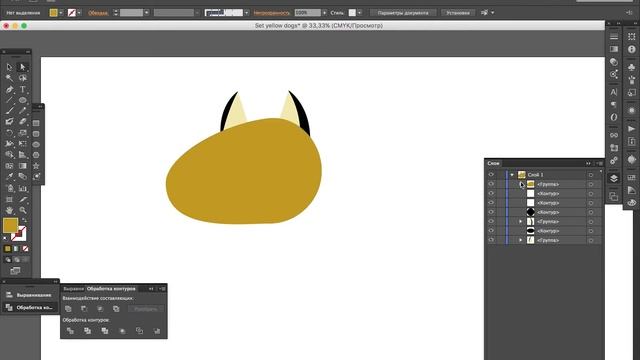Image resolution: width=640 pixels, height=360 pixels.
Task: Apply Exclude shape mode in Pathfinder
Action: 116,309
